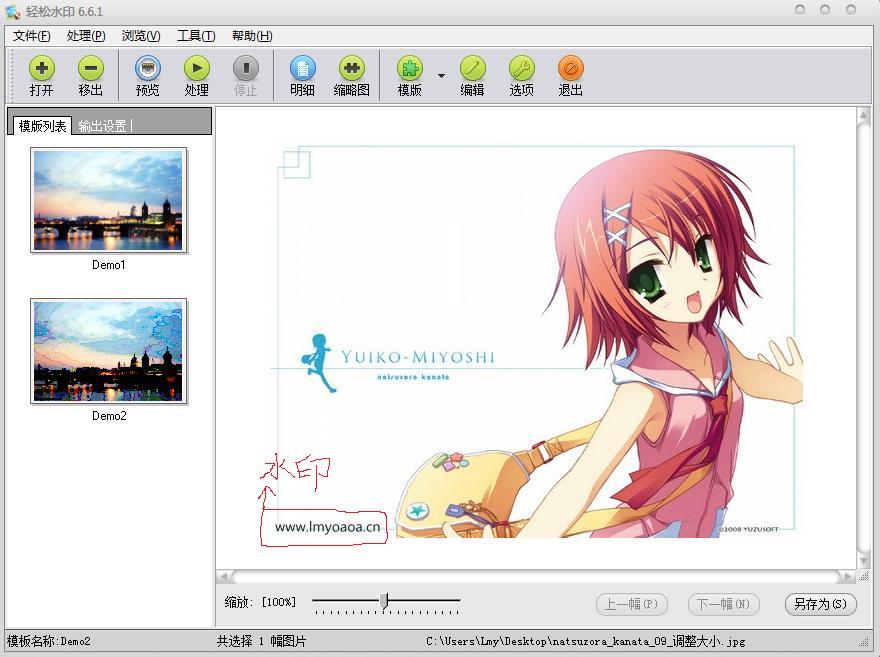Click the orange Exit (退出) icon
Viewport: 880px width, 657px height.
click(x=571, y=68)
